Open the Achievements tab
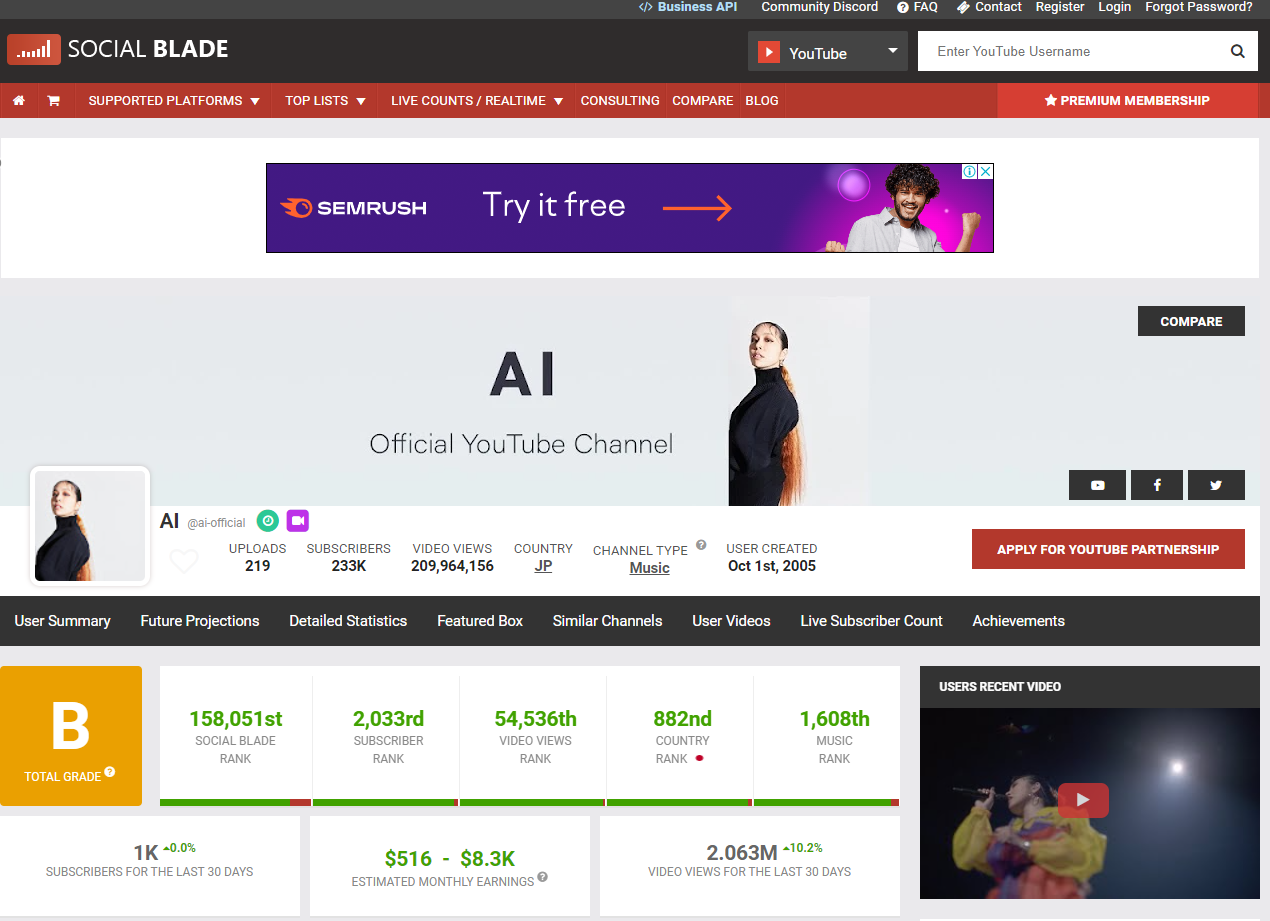This screenshot has height=921, width=1270. coord(1018,621)
